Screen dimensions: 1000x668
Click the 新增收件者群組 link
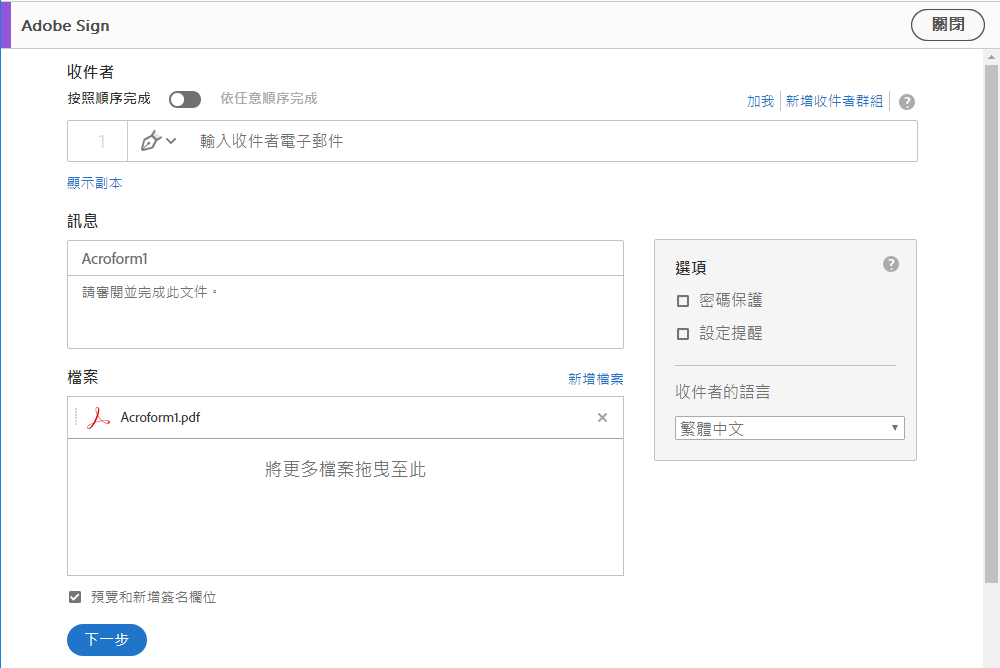[x=834, y=101]
